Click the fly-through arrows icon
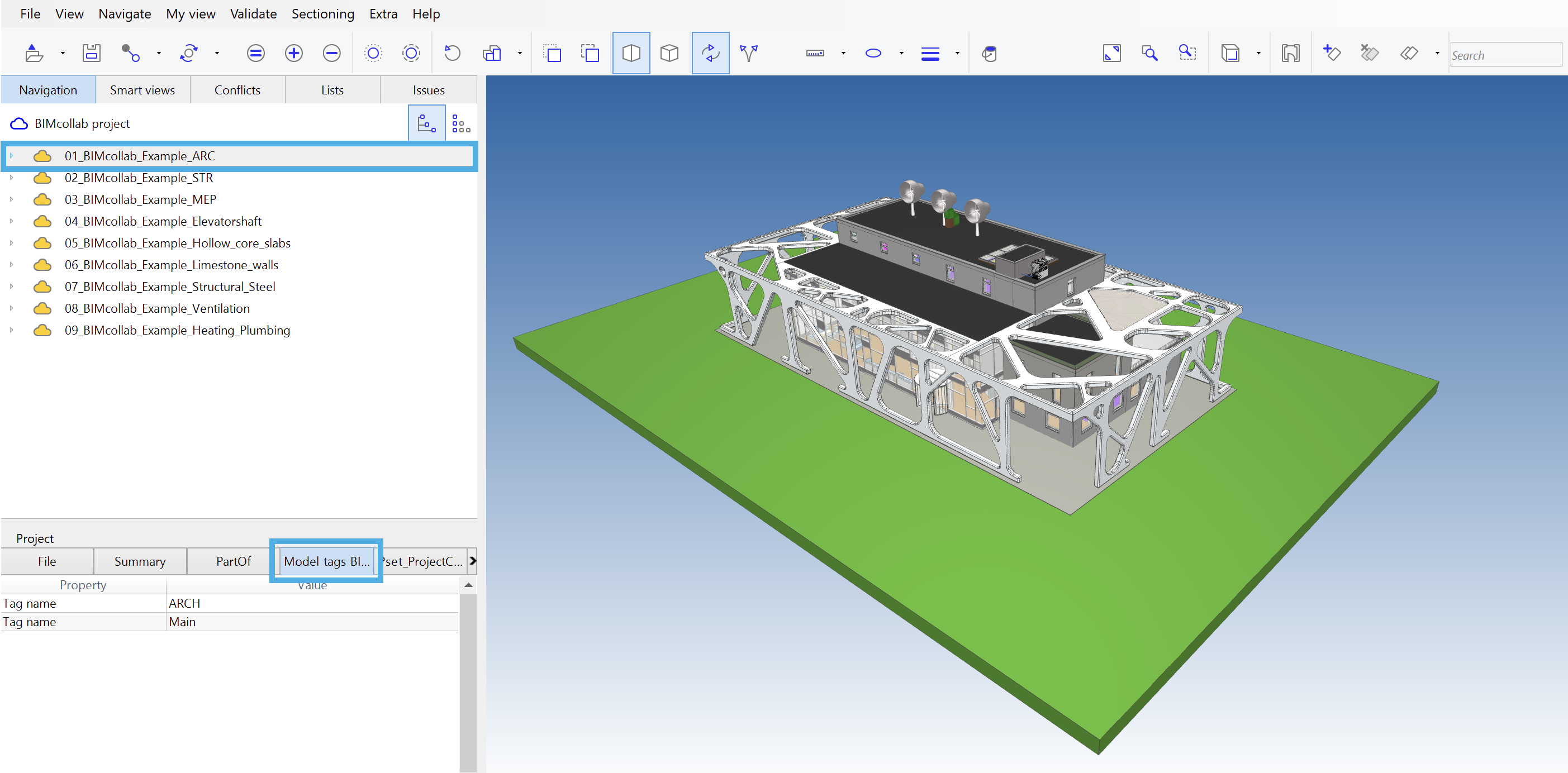Viewport: 1568px width, 773px height. click(x=749, y=54)
